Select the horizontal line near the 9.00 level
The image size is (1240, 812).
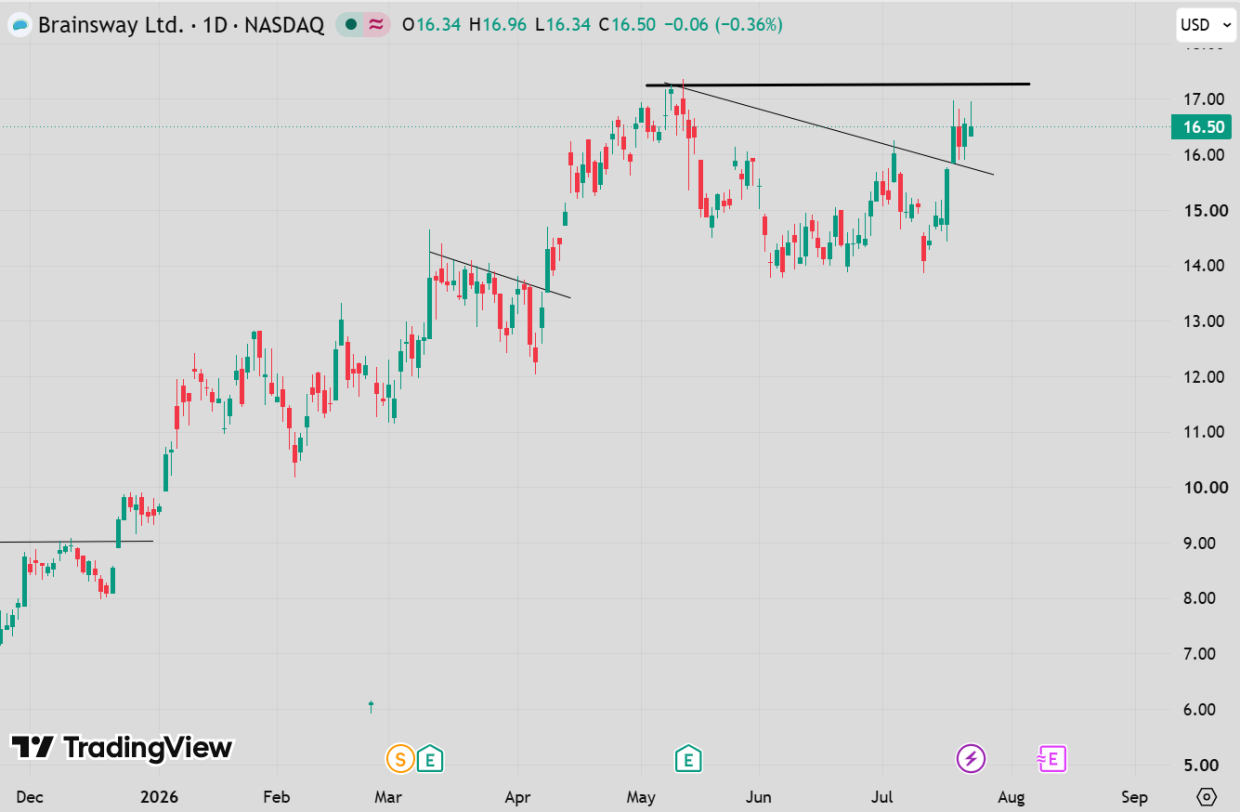(x=76, y=542)
